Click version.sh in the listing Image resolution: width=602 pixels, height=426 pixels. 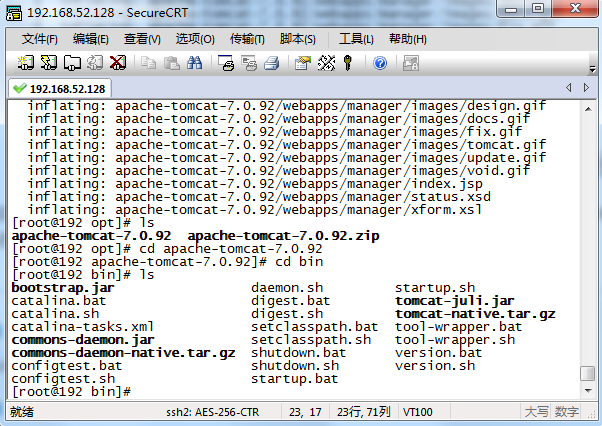coord(435,366)
